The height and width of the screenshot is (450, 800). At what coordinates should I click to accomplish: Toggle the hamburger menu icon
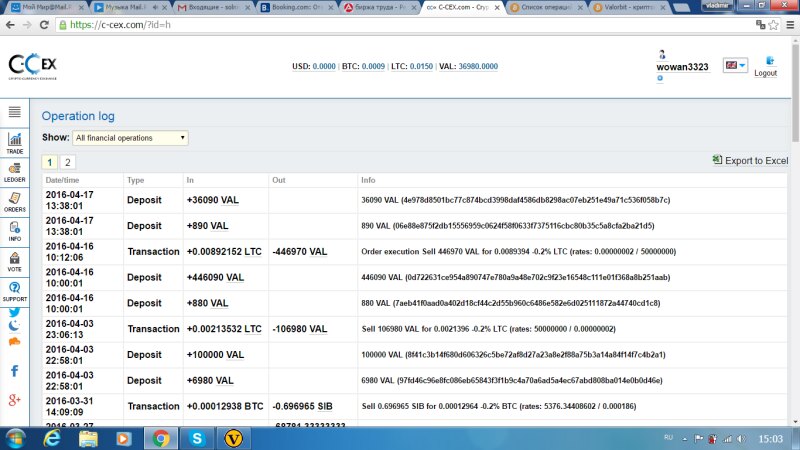tap(15, 112)
